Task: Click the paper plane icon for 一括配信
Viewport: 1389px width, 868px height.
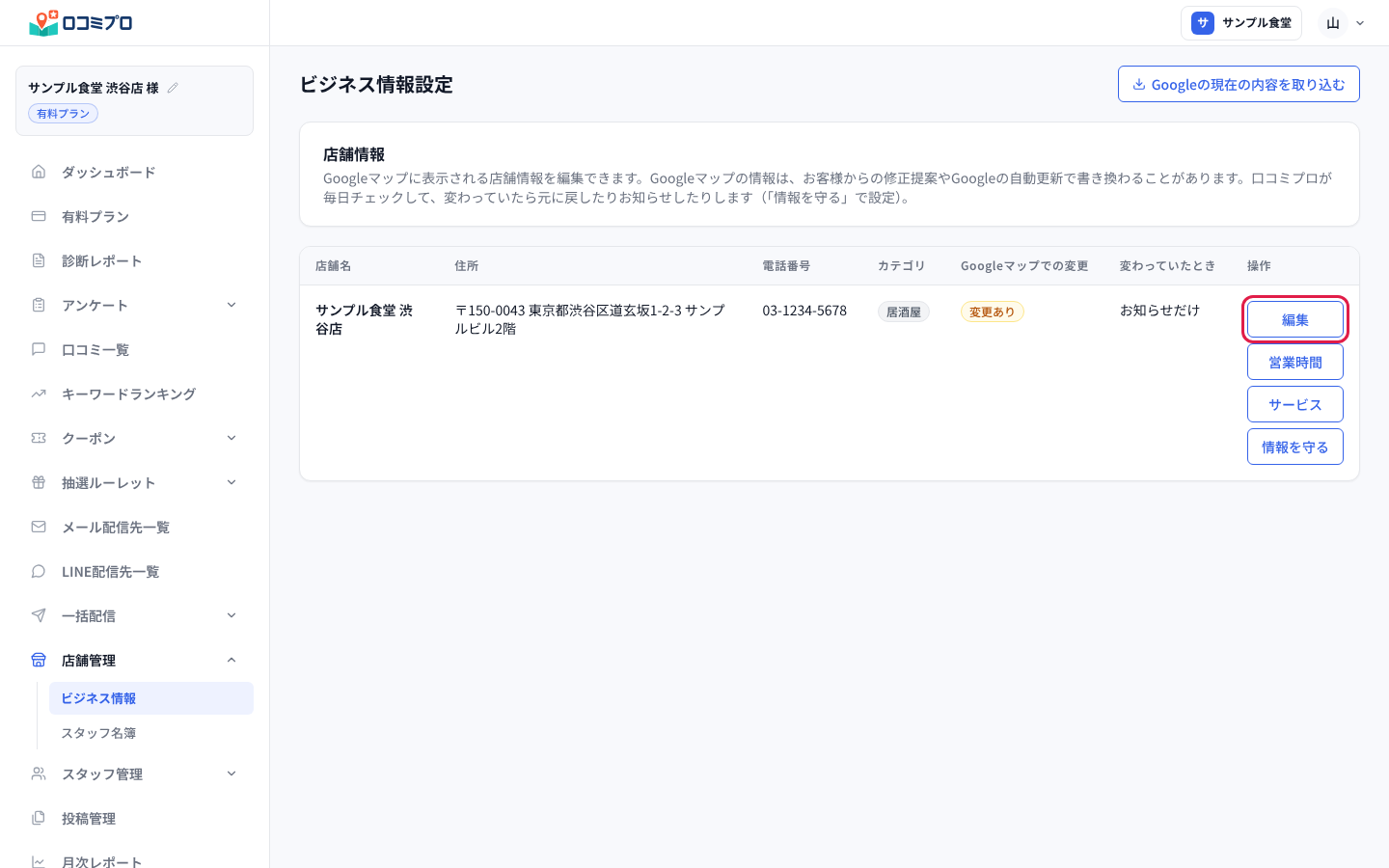Action: coord(39,615)
